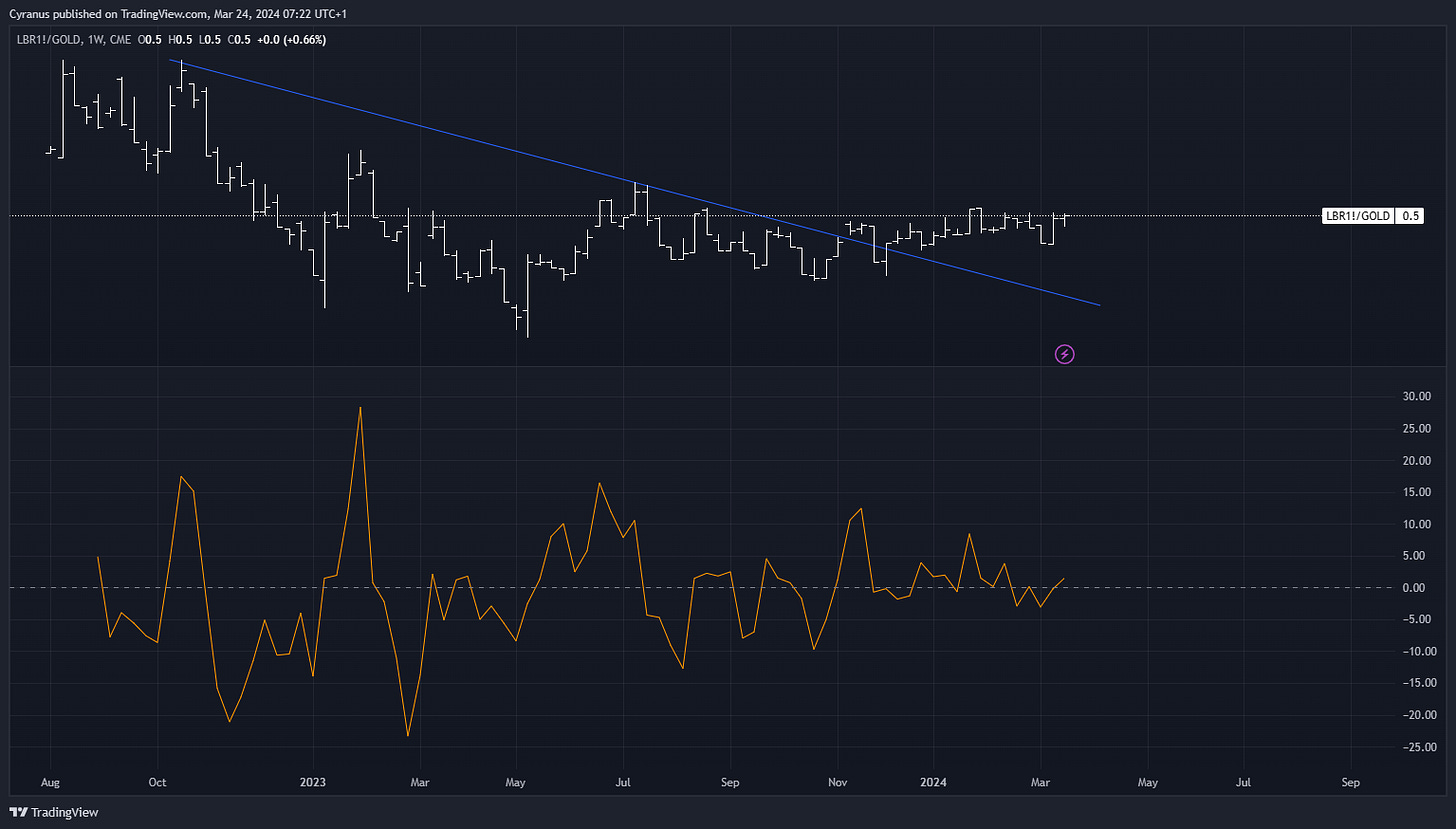Click the LBR1!/GOLD tag on the price scale
Viewport: 1456px width, 829px height.
[1358, 216]
